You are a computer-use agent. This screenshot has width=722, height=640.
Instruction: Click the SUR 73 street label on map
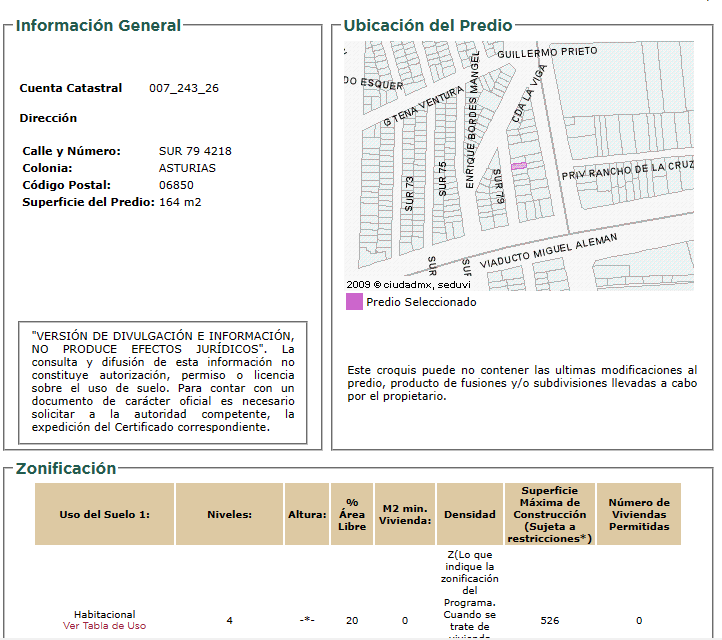click(x=409, y=194)
